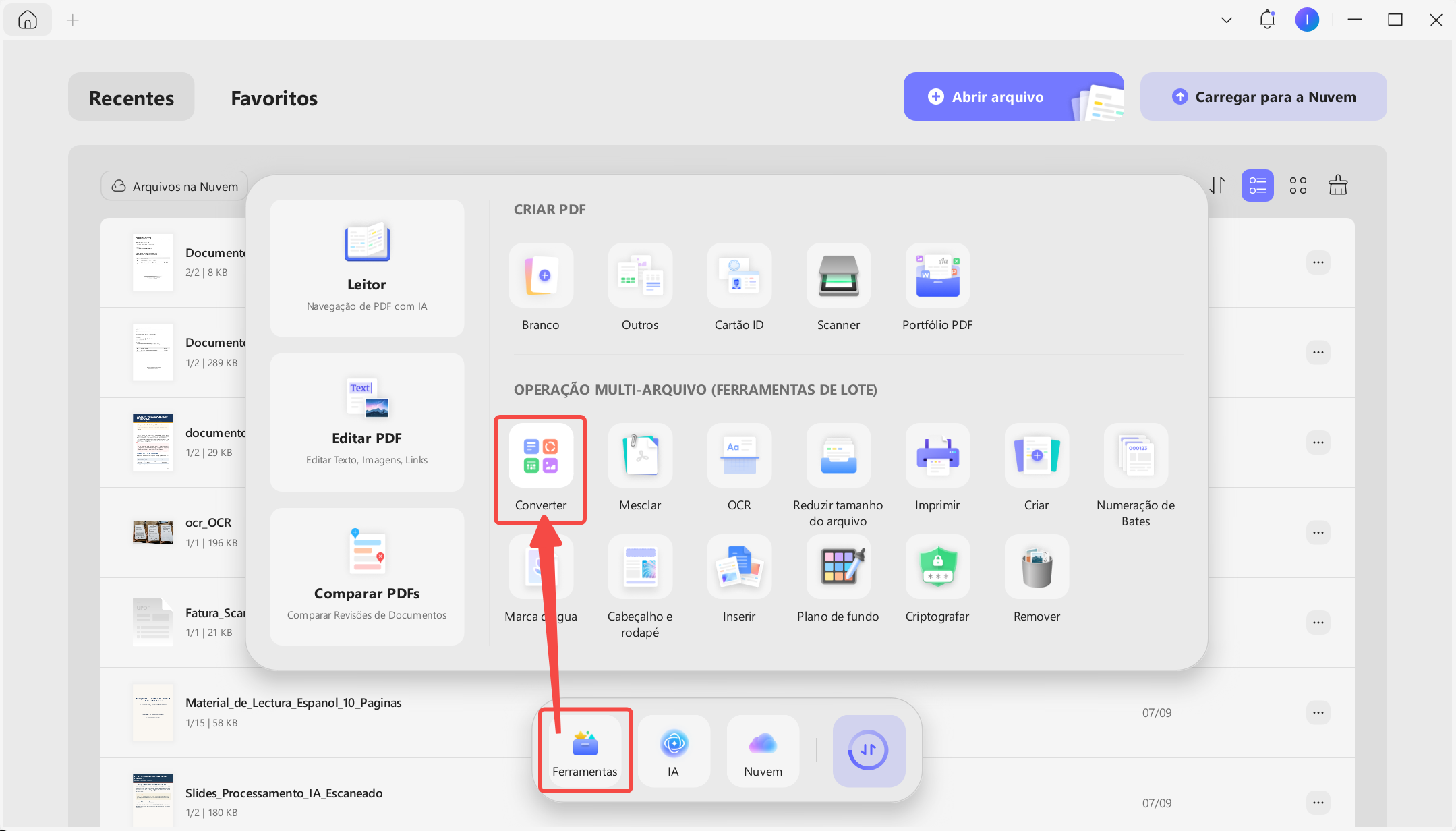Open Reduzir tamanho do arquivo tool
Image resolution: width=1456 pixels, height=831 pixels.
click(838, 455)
